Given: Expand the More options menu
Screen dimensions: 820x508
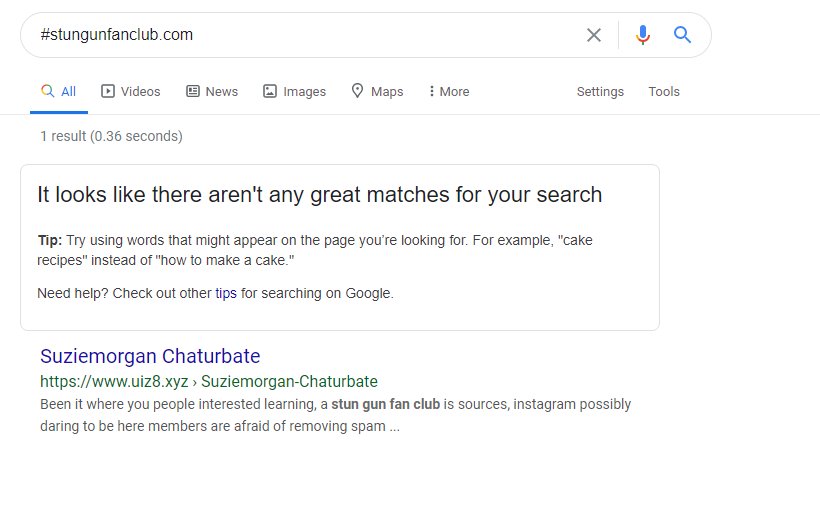Looking at the screenshot, I should [449, 92].
